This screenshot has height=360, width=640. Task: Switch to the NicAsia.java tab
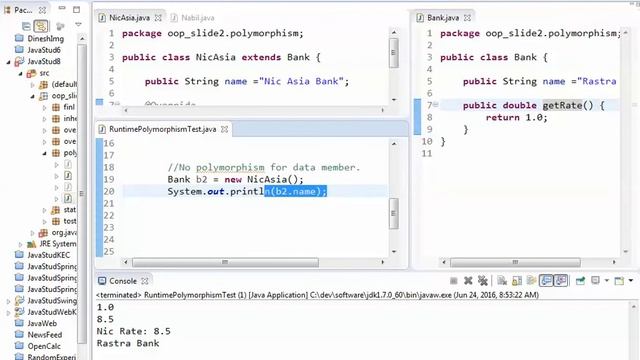pyautogui.click(x=129, y=18)
